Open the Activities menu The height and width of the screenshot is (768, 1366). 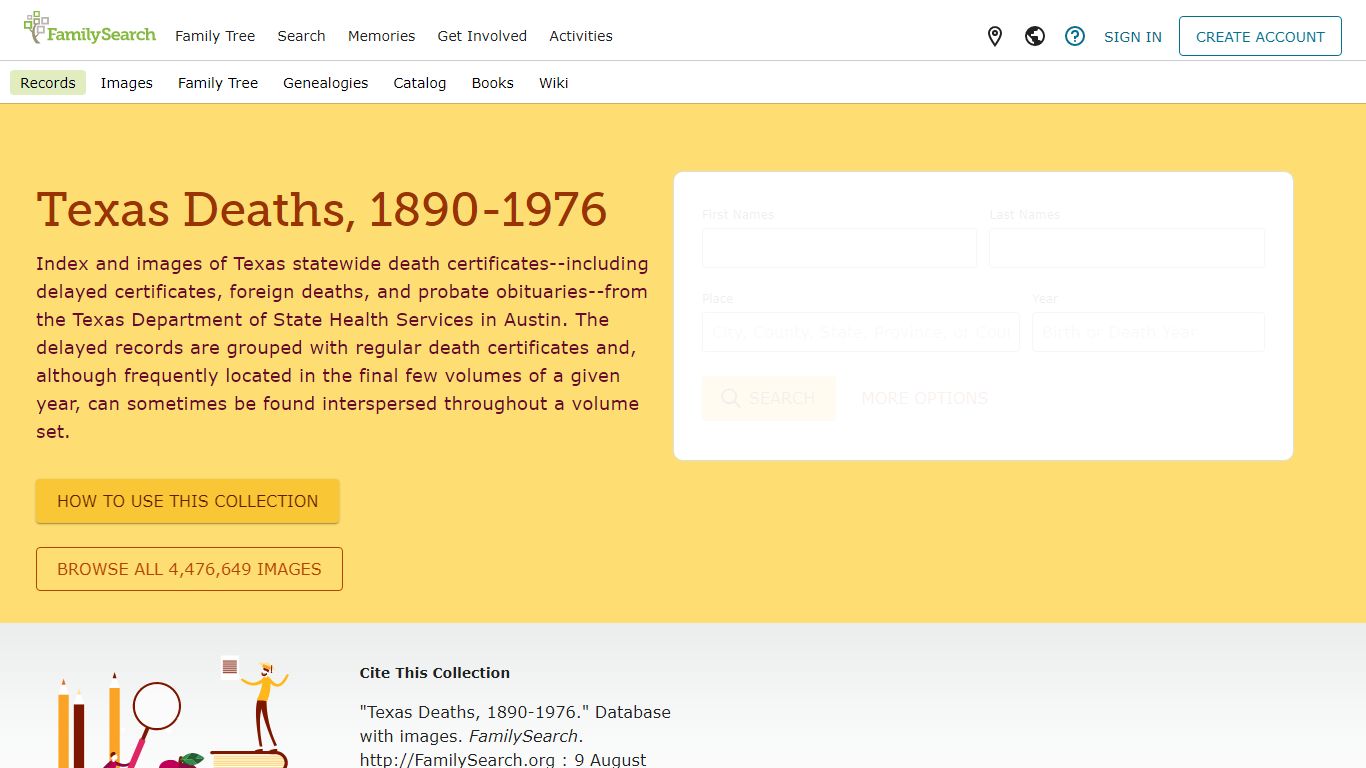581,36
